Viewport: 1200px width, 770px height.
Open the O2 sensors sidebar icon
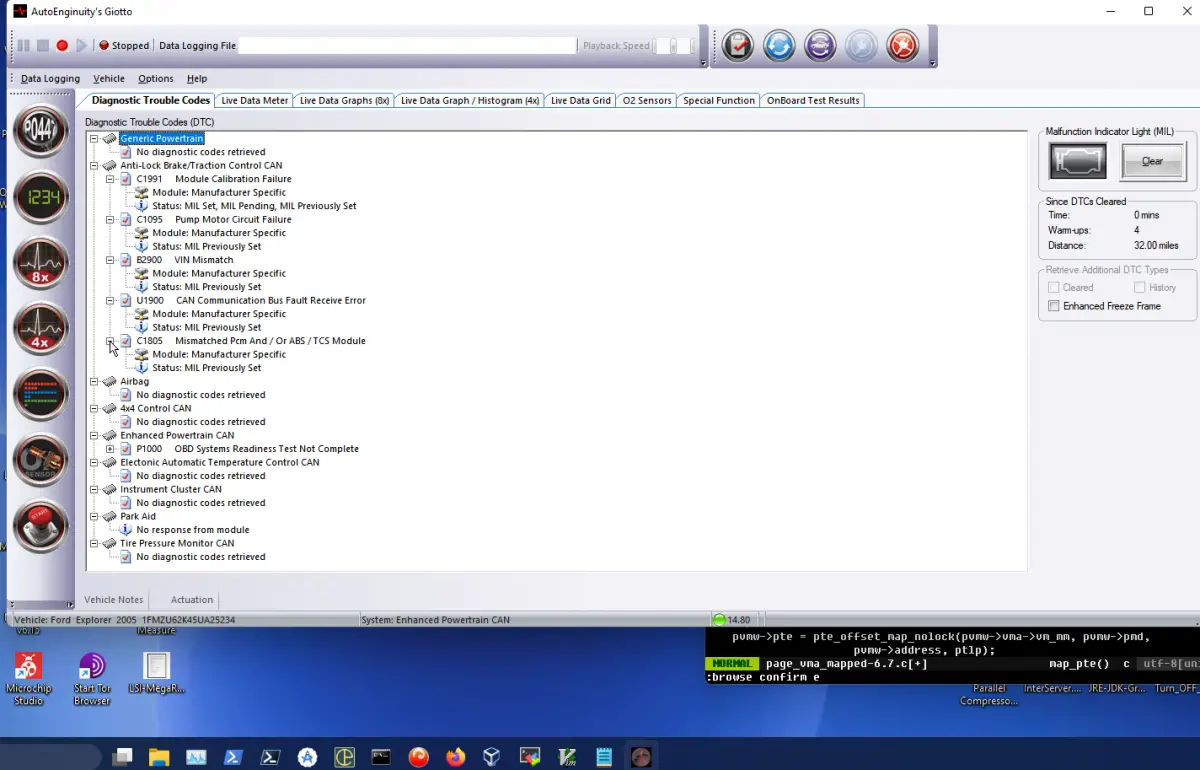(x=41, y=460)
